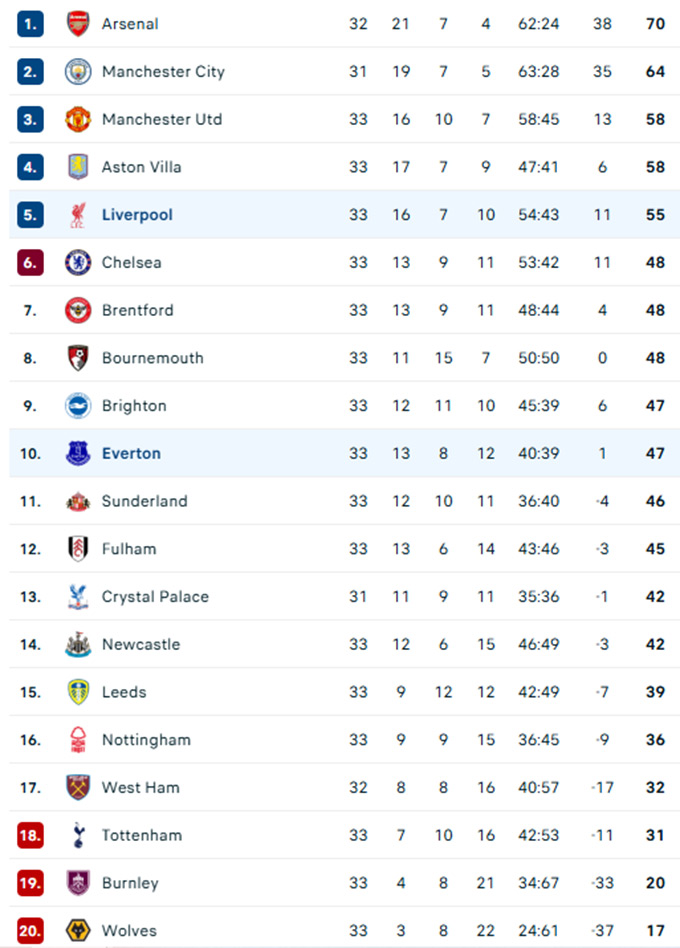The height and width of the screenshot is (948, 680).
Task: Click the Arsenal club crest icon
Action: 78,24
